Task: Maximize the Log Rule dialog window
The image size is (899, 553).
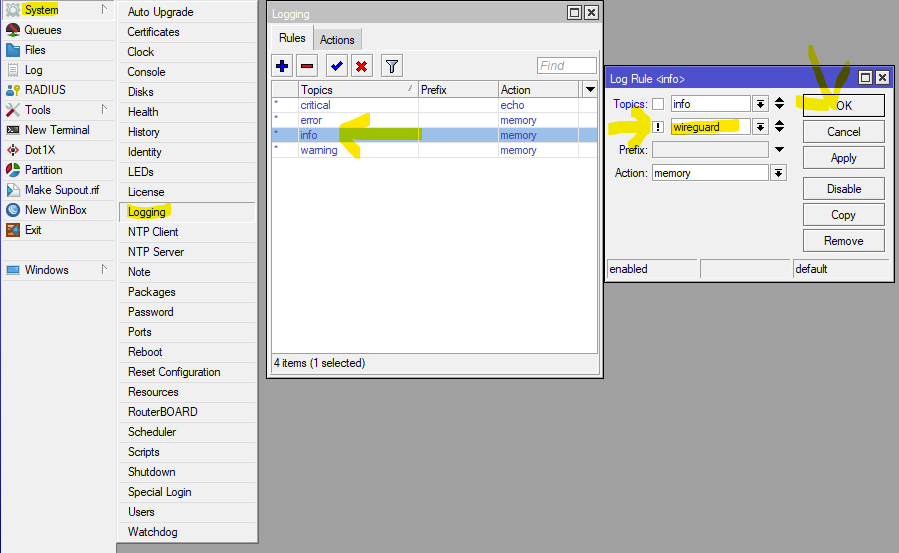Action: tap(865, 77)
